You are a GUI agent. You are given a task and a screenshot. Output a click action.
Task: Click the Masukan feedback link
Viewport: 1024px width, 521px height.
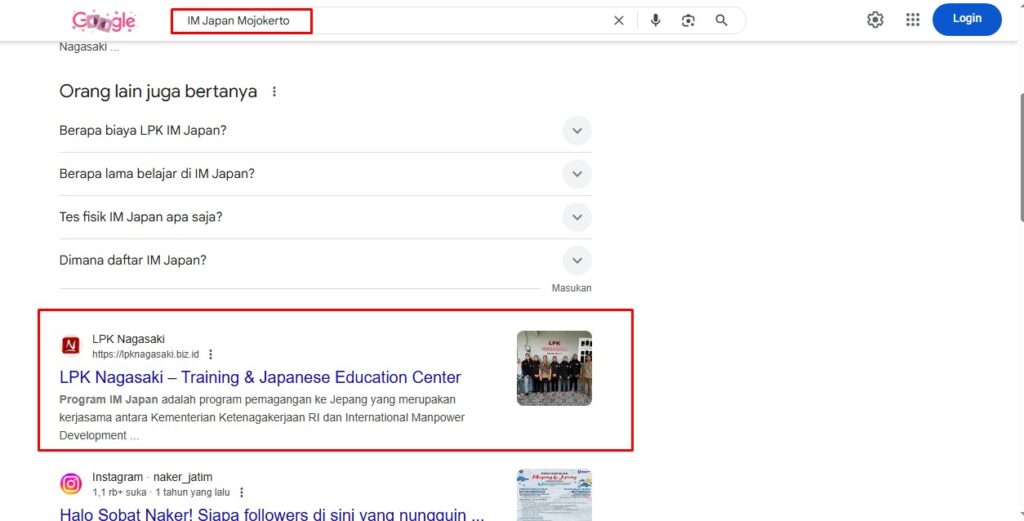tap(571, 288)
